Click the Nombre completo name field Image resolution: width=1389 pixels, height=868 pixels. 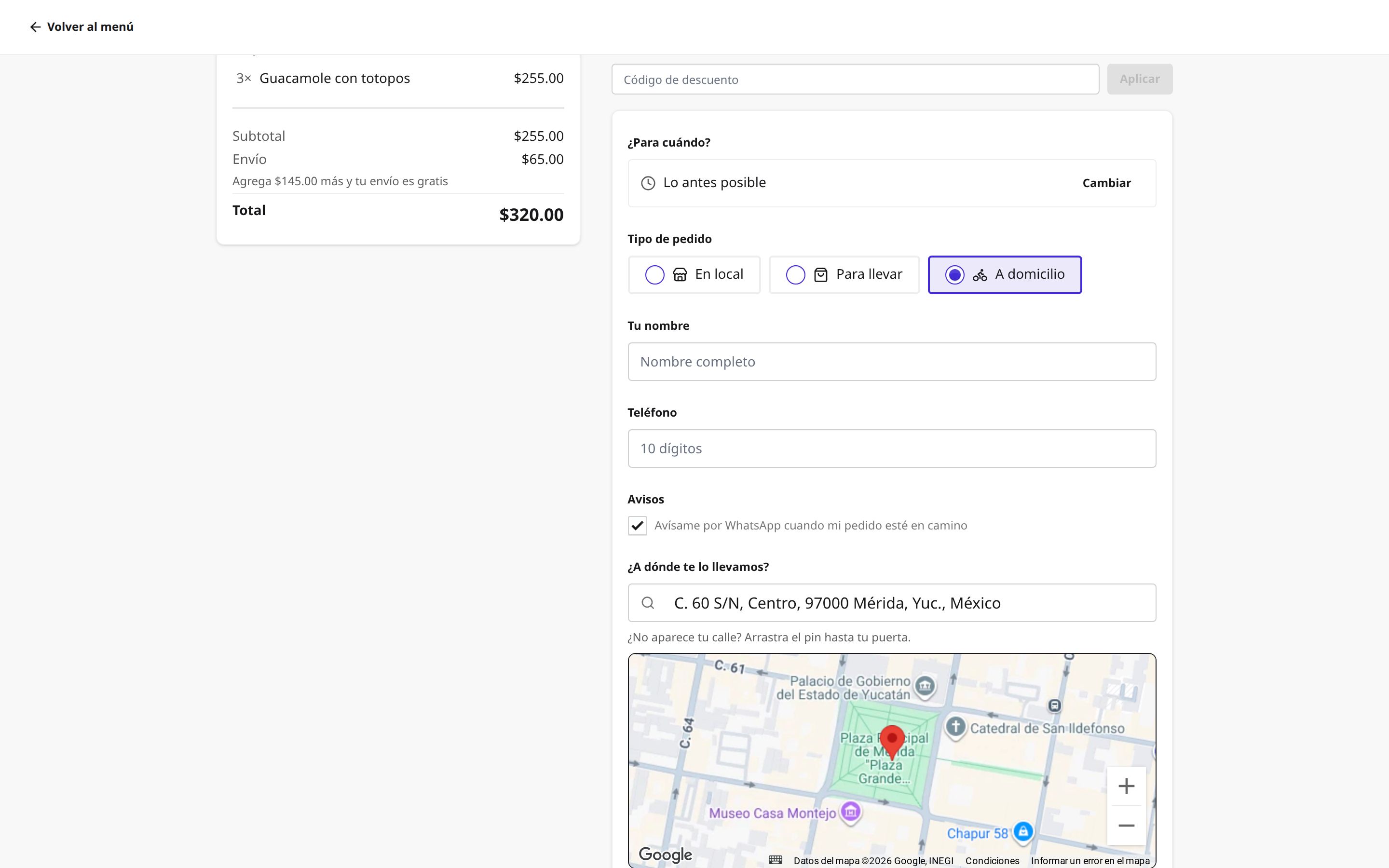pyautogui.click(x=891, y=362)
